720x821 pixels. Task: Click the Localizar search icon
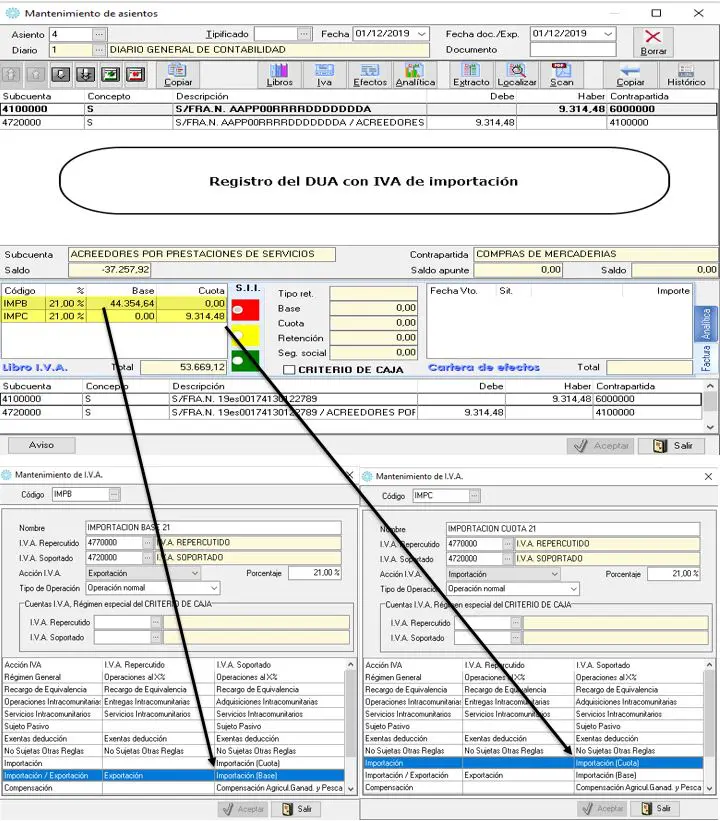(x=518, y=75)
